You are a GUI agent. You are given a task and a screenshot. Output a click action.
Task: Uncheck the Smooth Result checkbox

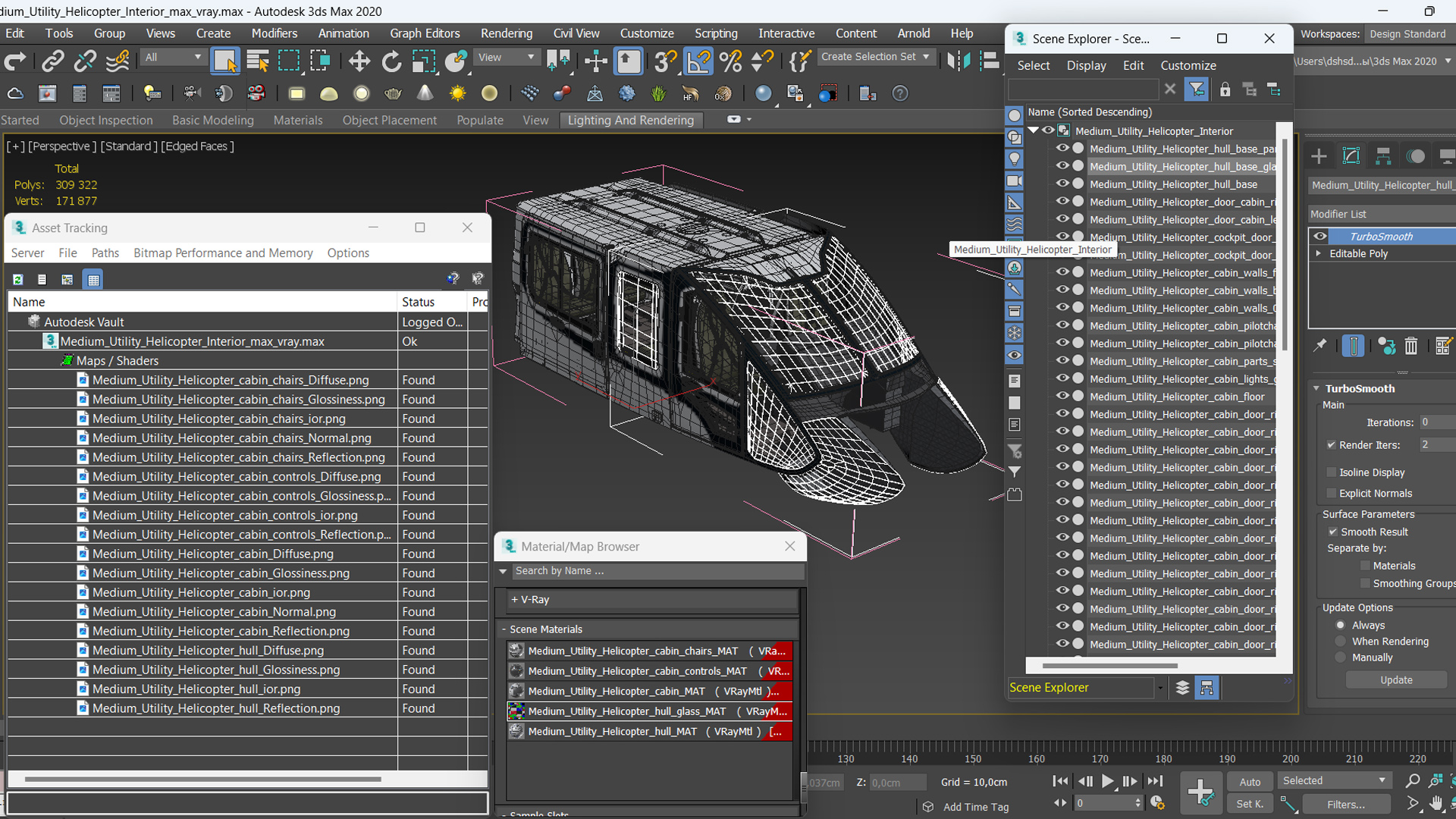click(1332, 532)
